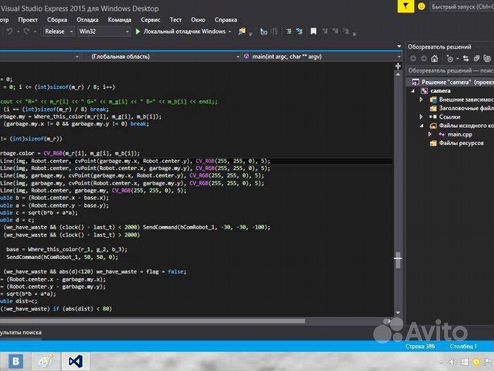Collapse the Файлы исходного кода folder
494x371 pixels.
pos(422,126)
